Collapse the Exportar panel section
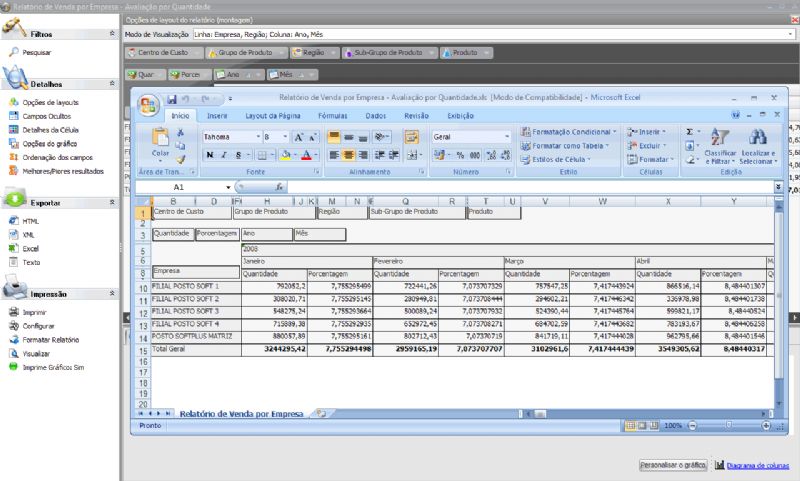The height and width of the screenshot is (481, 800). pos(112,202)
